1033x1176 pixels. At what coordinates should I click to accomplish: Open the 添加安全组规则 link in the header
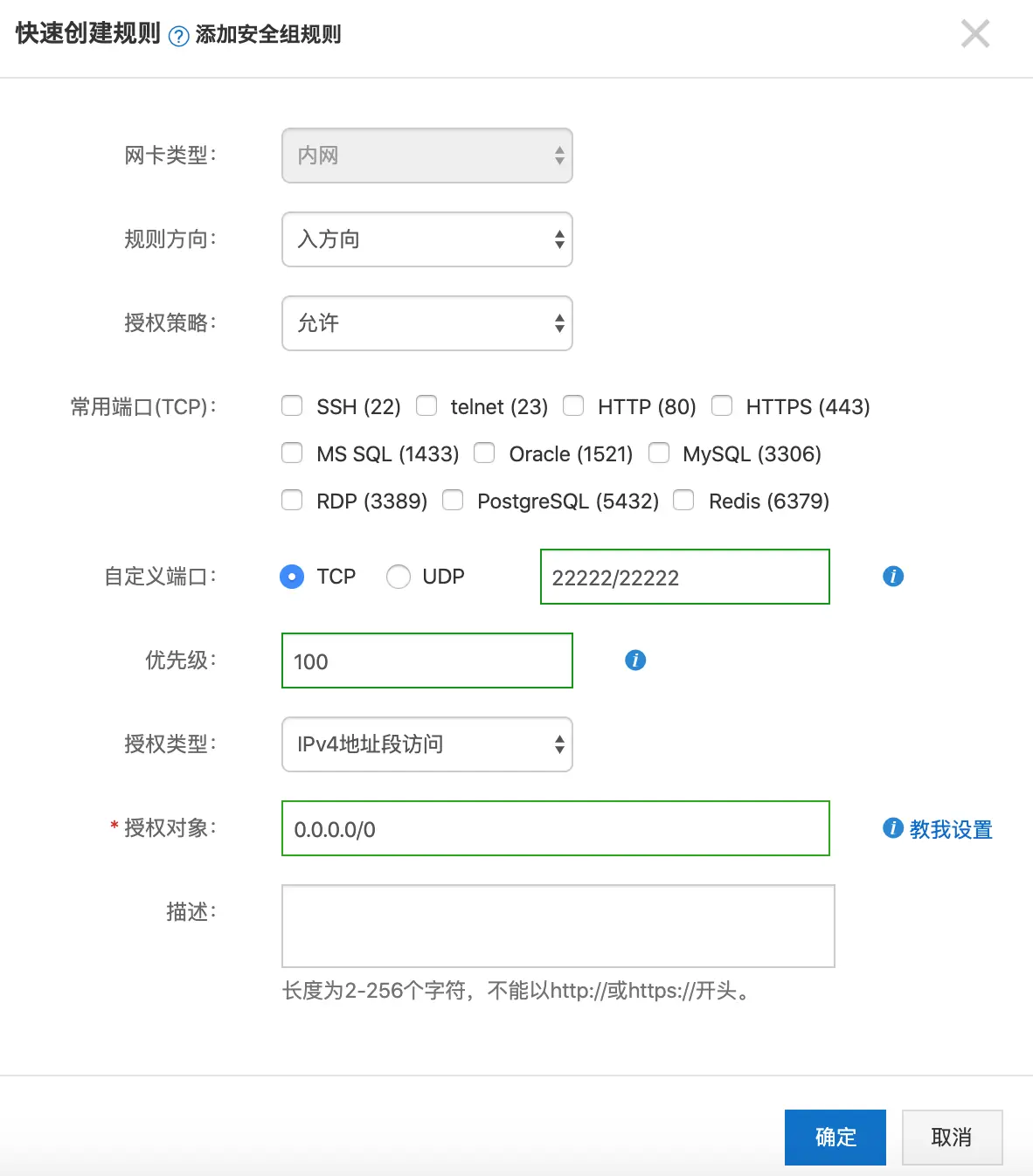pos(268,34)
